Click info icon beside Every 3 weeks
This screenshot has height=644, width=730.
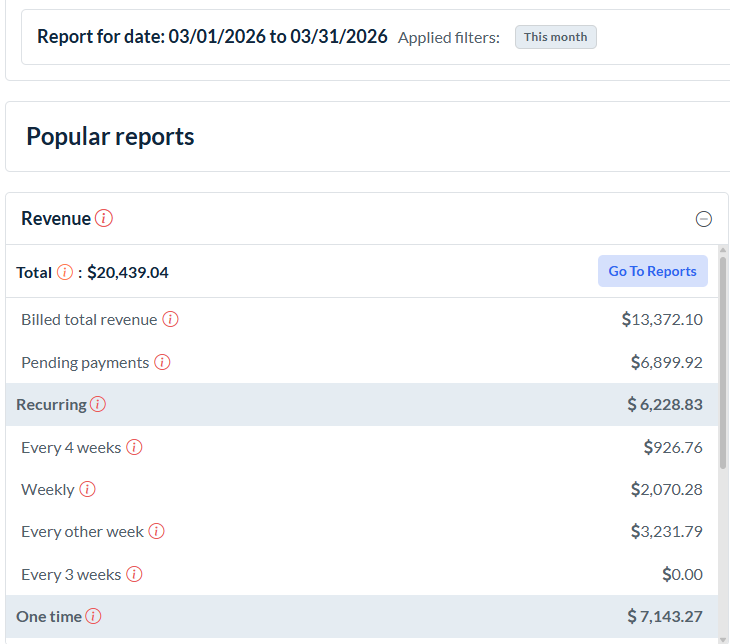pos(134,574)
